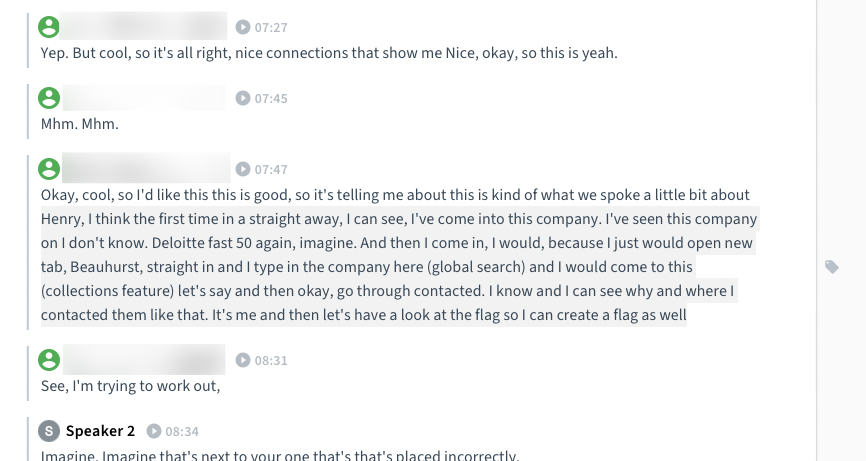Click the blurred speaker name at 07:45
Viewport: 866px width, 461px height.
click(144, 98)
